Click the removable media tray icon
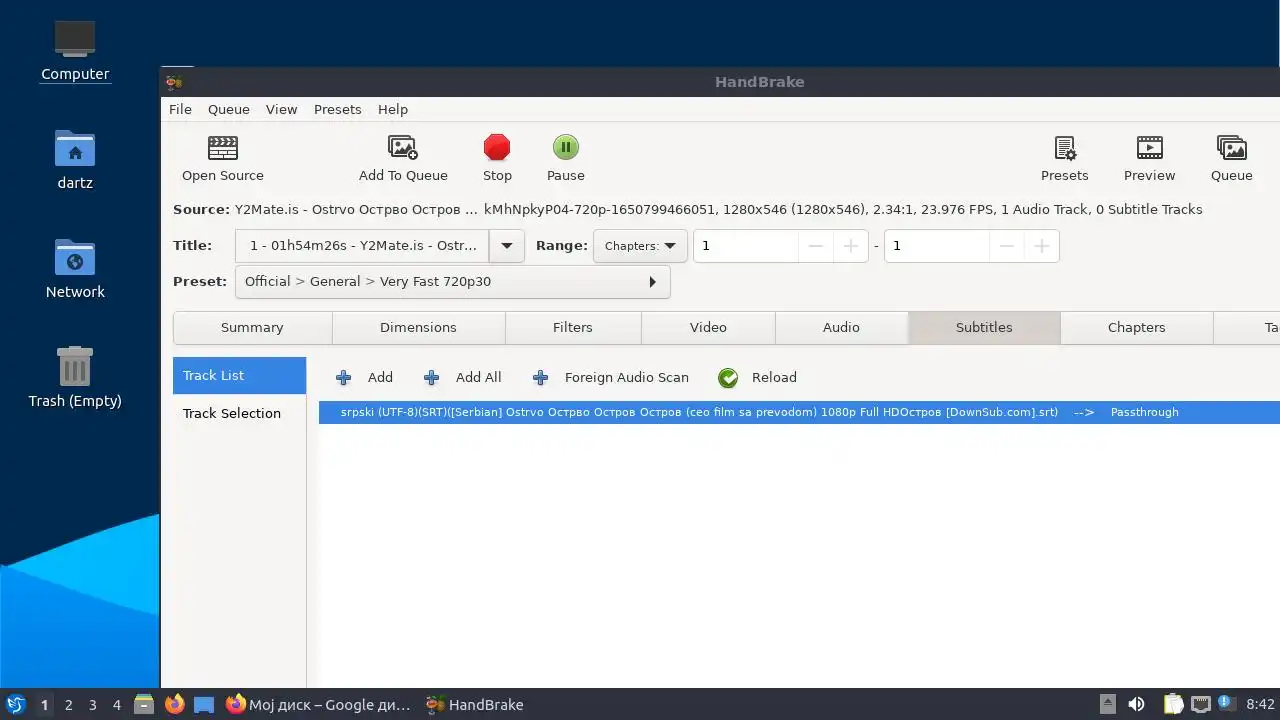This screenshot has width=1280, height=720. [1107, 704]
